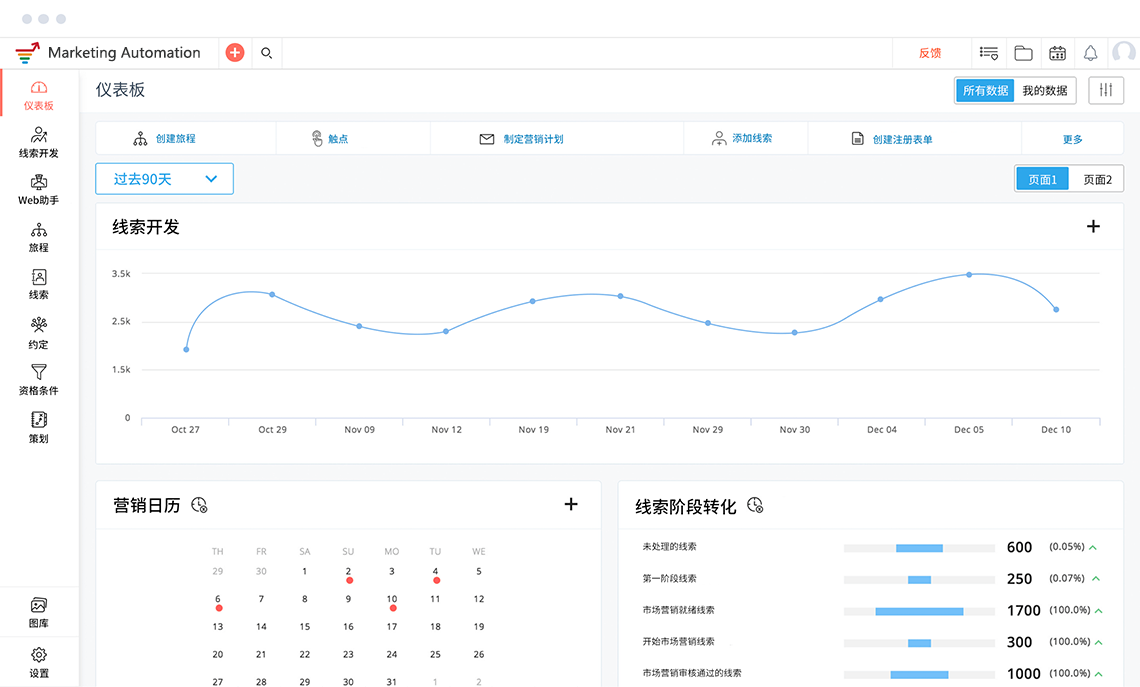Open the calendar icon in the top bar
The height and width of the screenshot is (687, 1140).
pos(1057,53)
